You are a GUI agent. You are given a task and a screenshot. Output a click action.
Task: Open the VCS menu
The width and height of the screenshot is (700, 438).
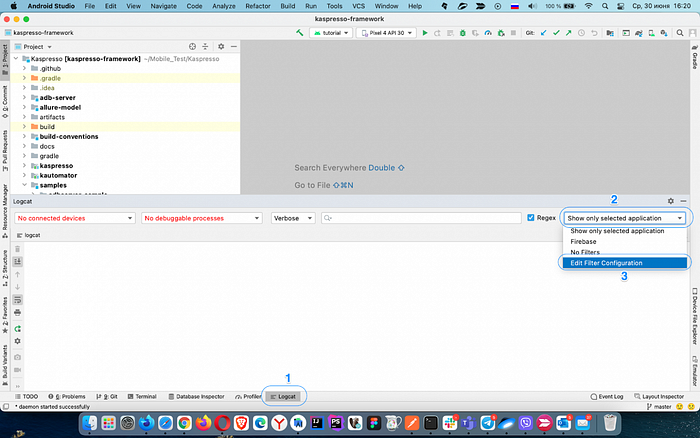tap(358, 6)
